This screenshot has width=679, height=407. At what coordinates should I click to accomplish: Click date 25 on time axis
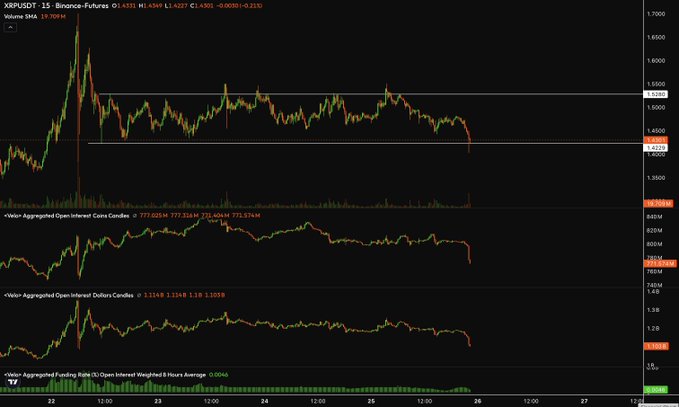coord(371,401)
